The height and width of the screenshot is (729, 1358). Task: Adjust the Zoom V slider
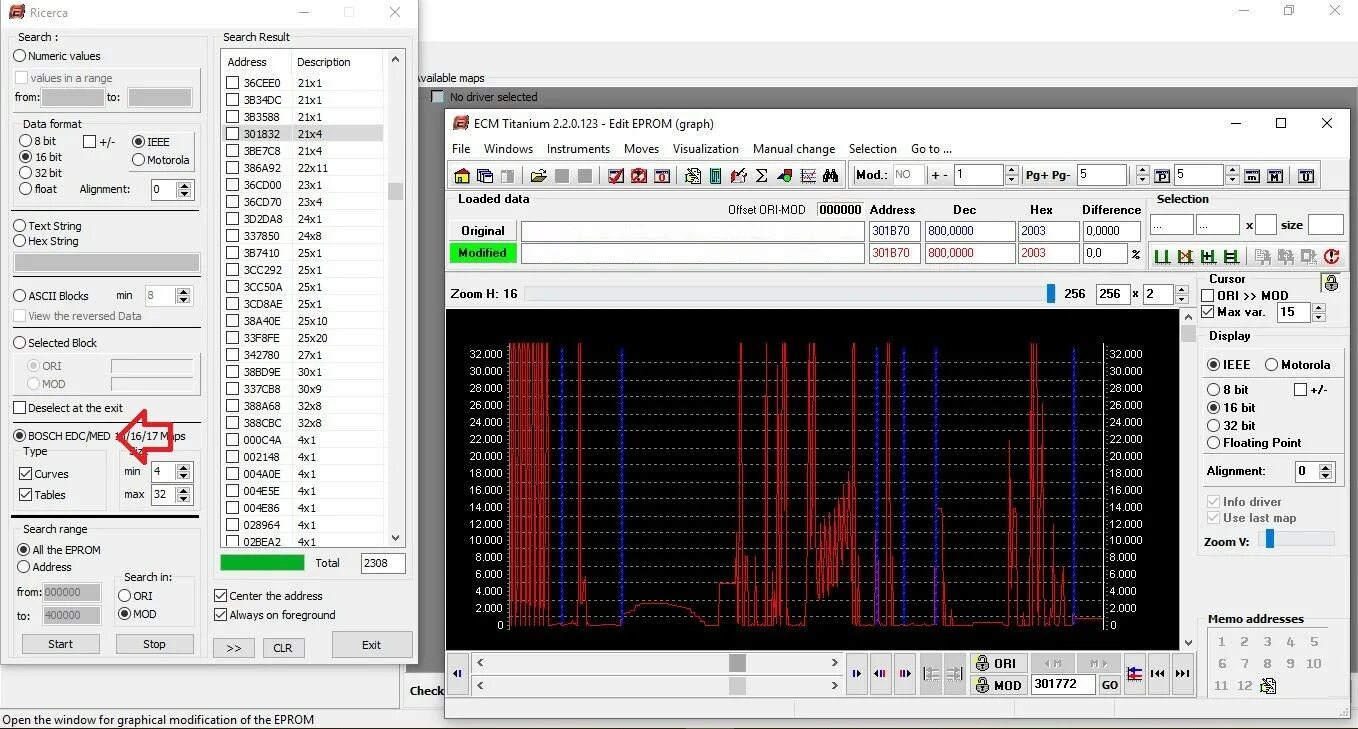coord(1269,539)
